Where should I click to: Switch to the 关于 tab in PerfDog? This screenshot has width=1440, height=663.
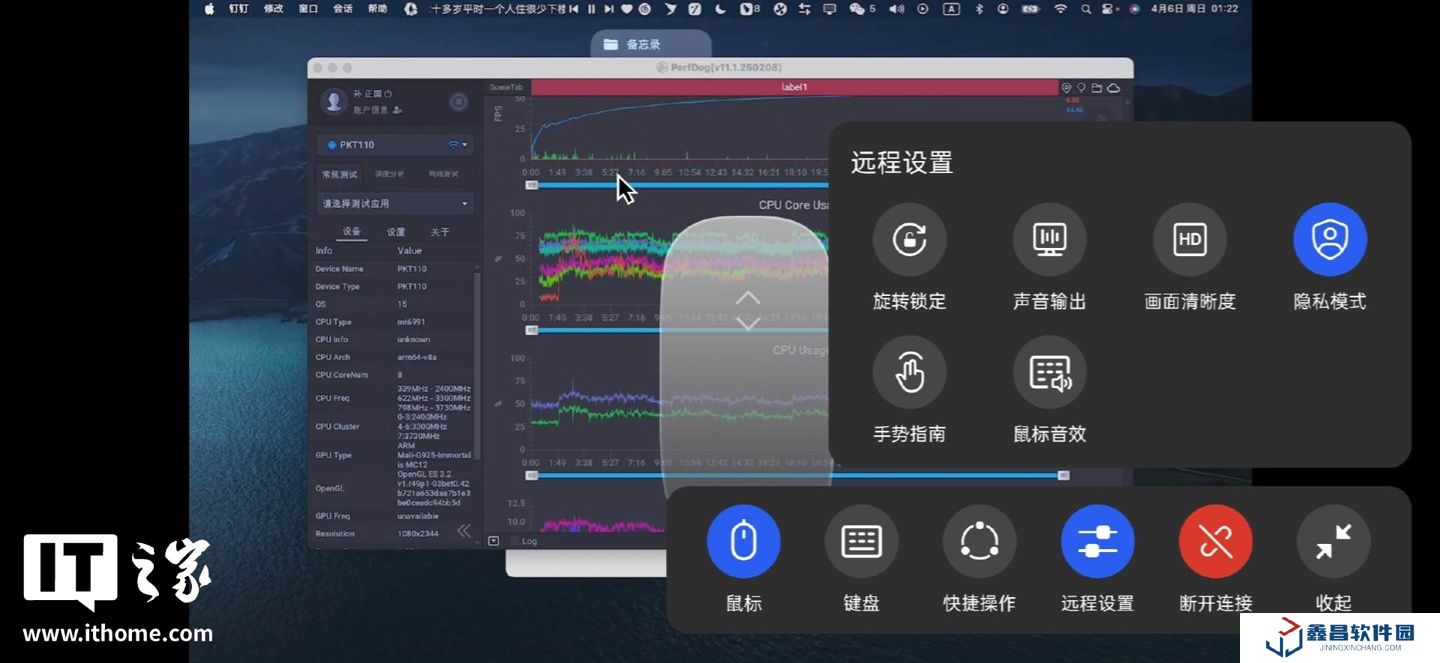coord(440,232)
